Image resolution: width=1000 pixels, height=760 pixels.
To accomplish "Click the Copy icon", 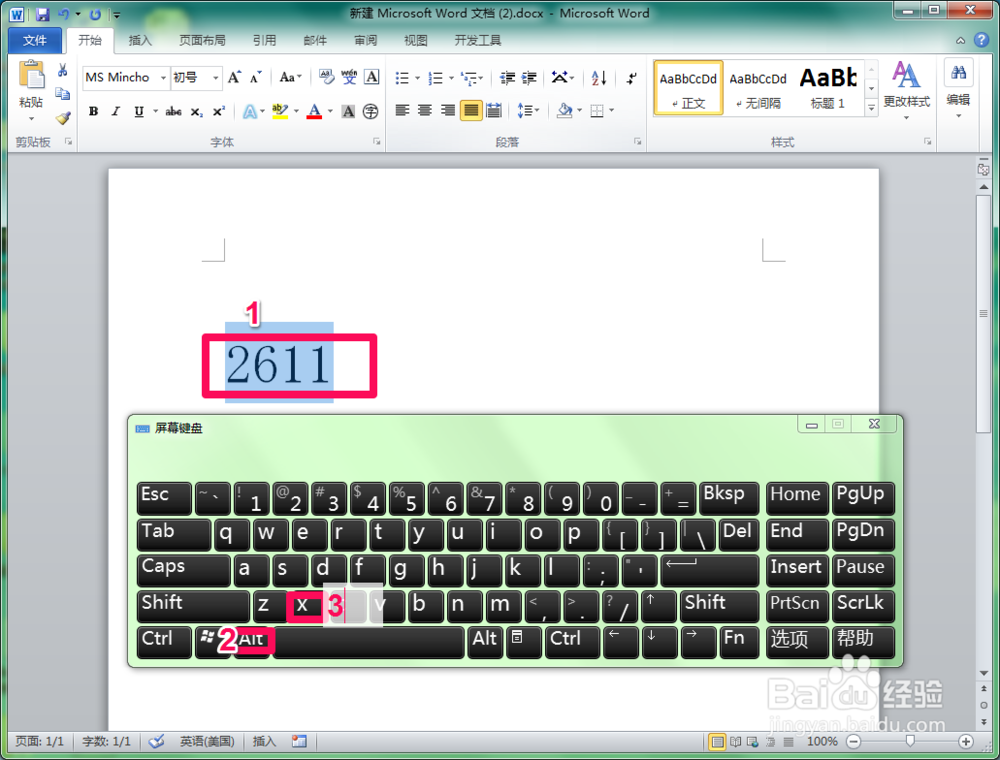I will coord(62,94).
